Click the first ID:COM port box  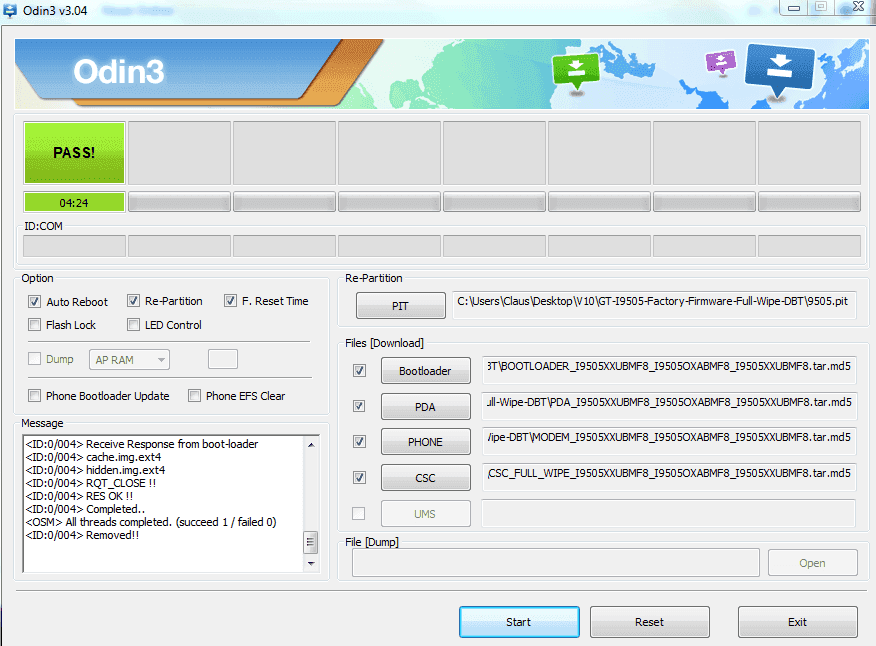coord(74,246)
